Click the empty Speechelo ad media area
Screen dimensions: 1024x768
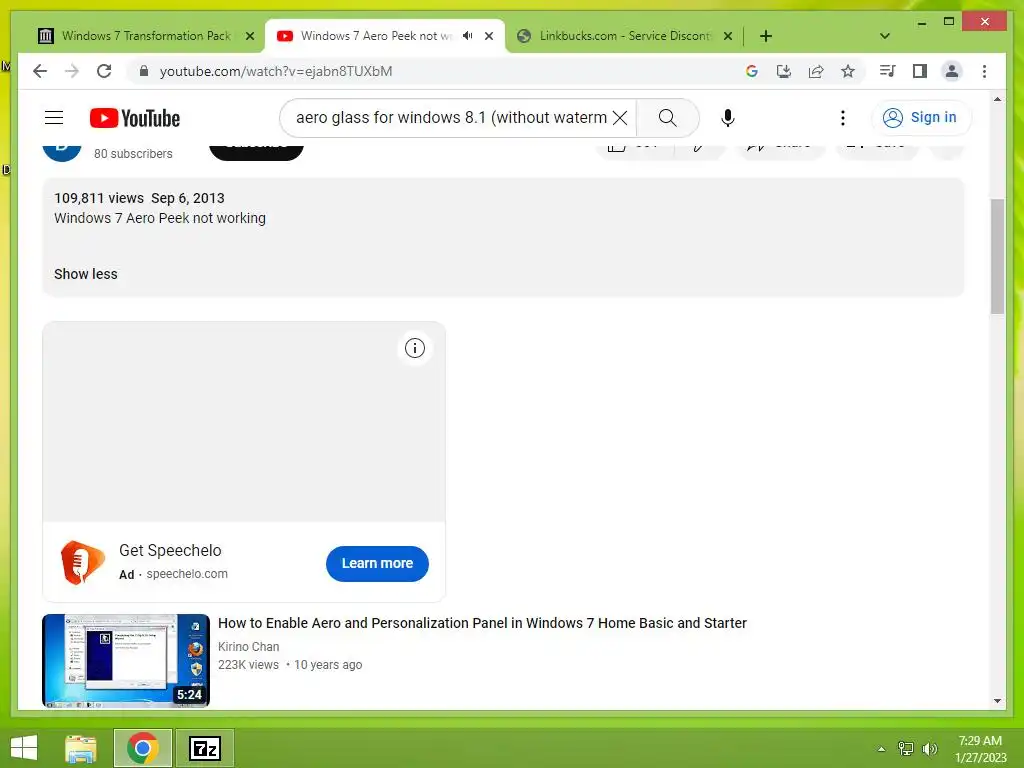(244, 421)
